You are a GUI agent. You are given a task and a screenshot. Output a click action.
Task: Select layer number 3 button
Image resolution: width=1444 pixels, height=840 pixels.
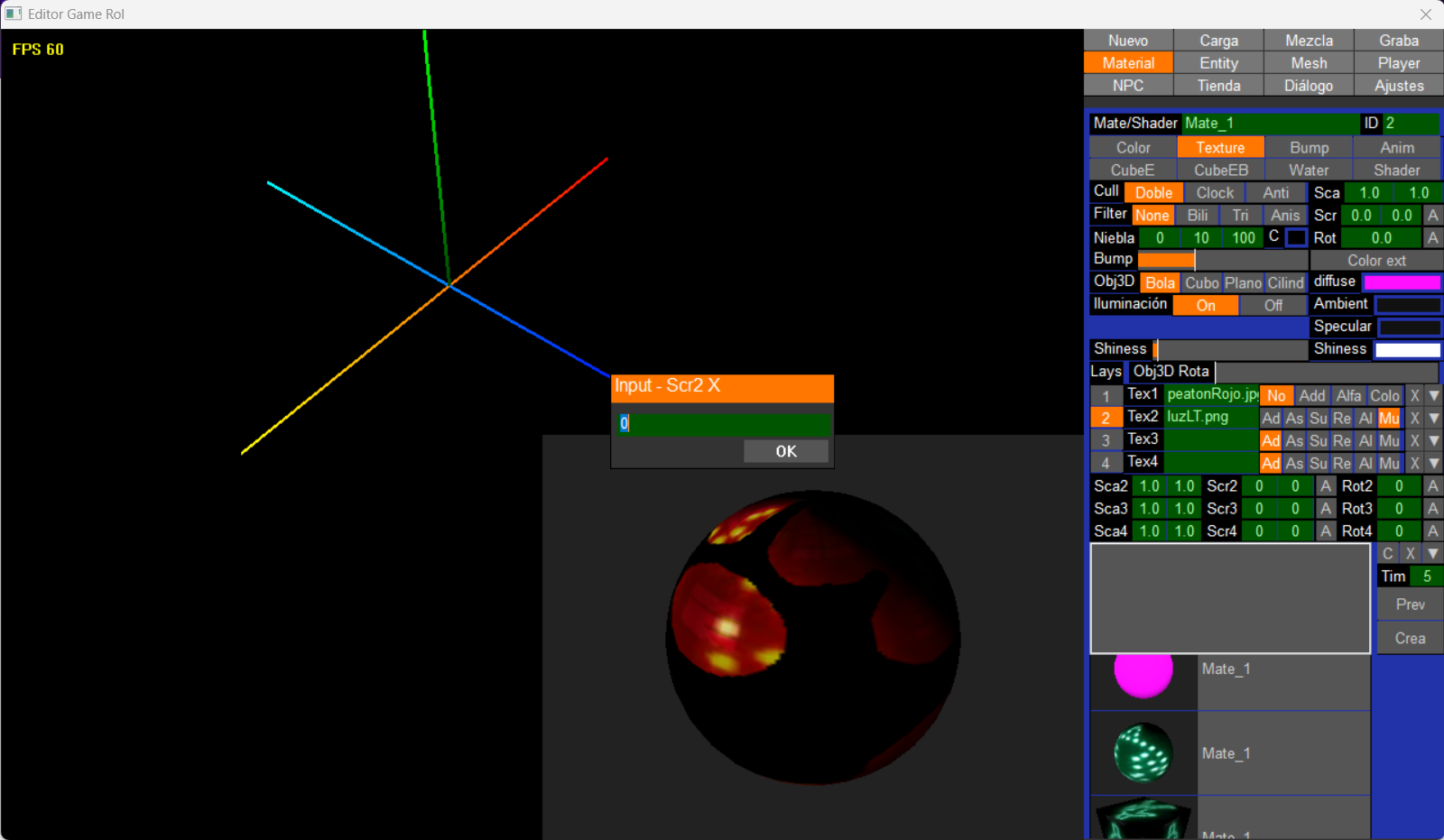pos(1106,441)
